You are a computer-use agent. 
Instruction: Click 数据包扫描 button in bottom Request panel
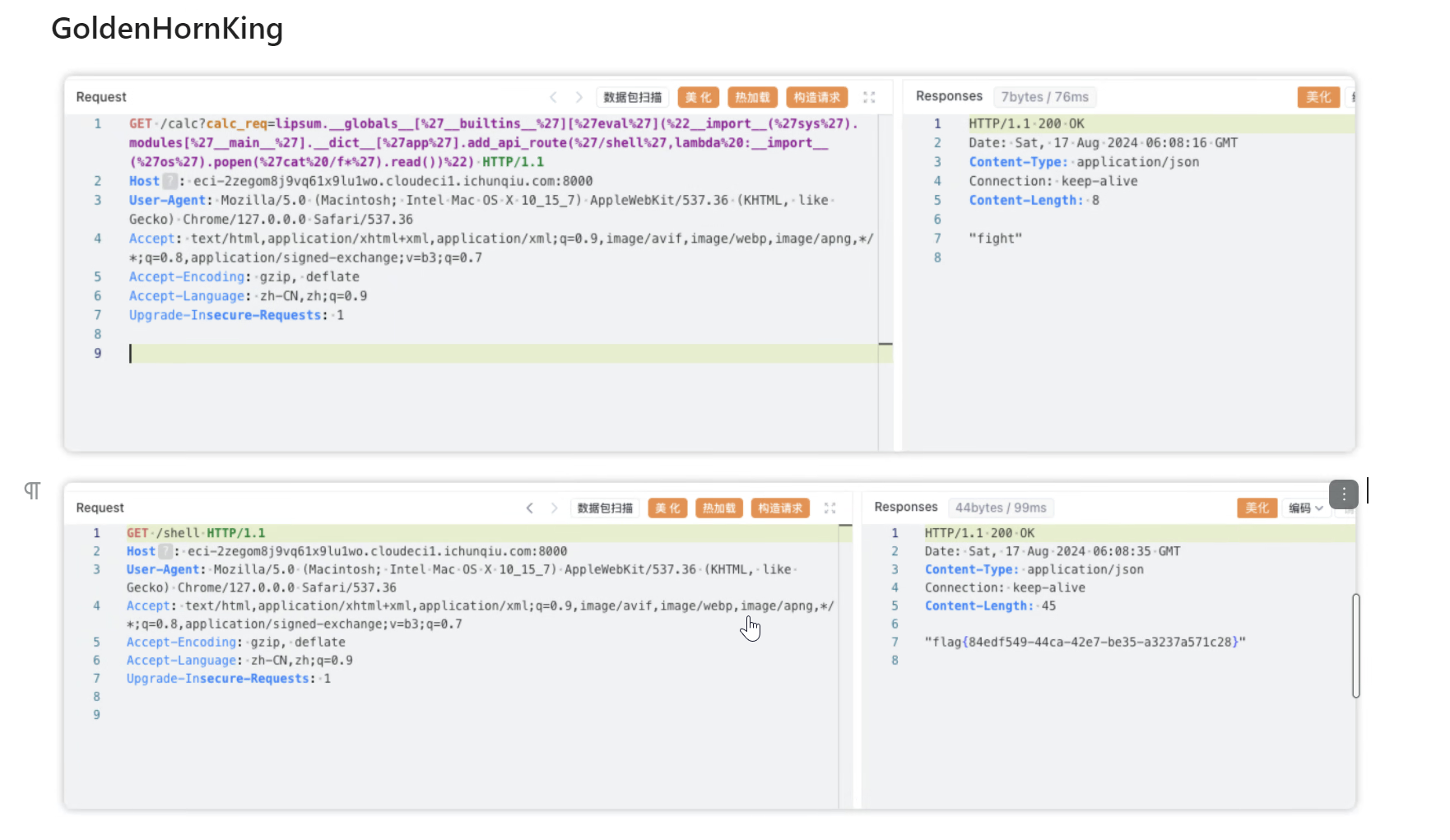tap(606, 508)
